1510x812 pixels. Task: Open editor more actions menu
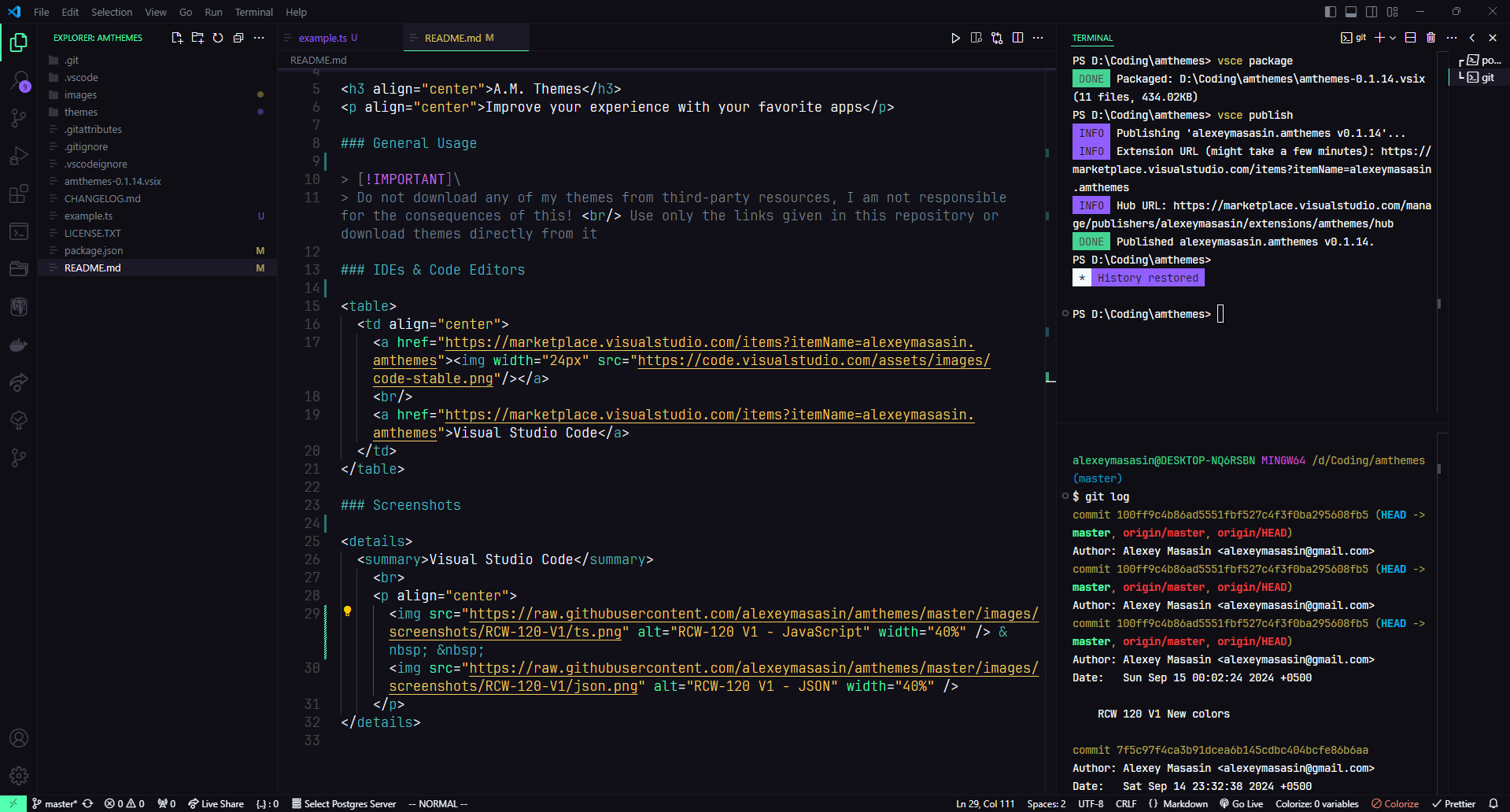1038,38
